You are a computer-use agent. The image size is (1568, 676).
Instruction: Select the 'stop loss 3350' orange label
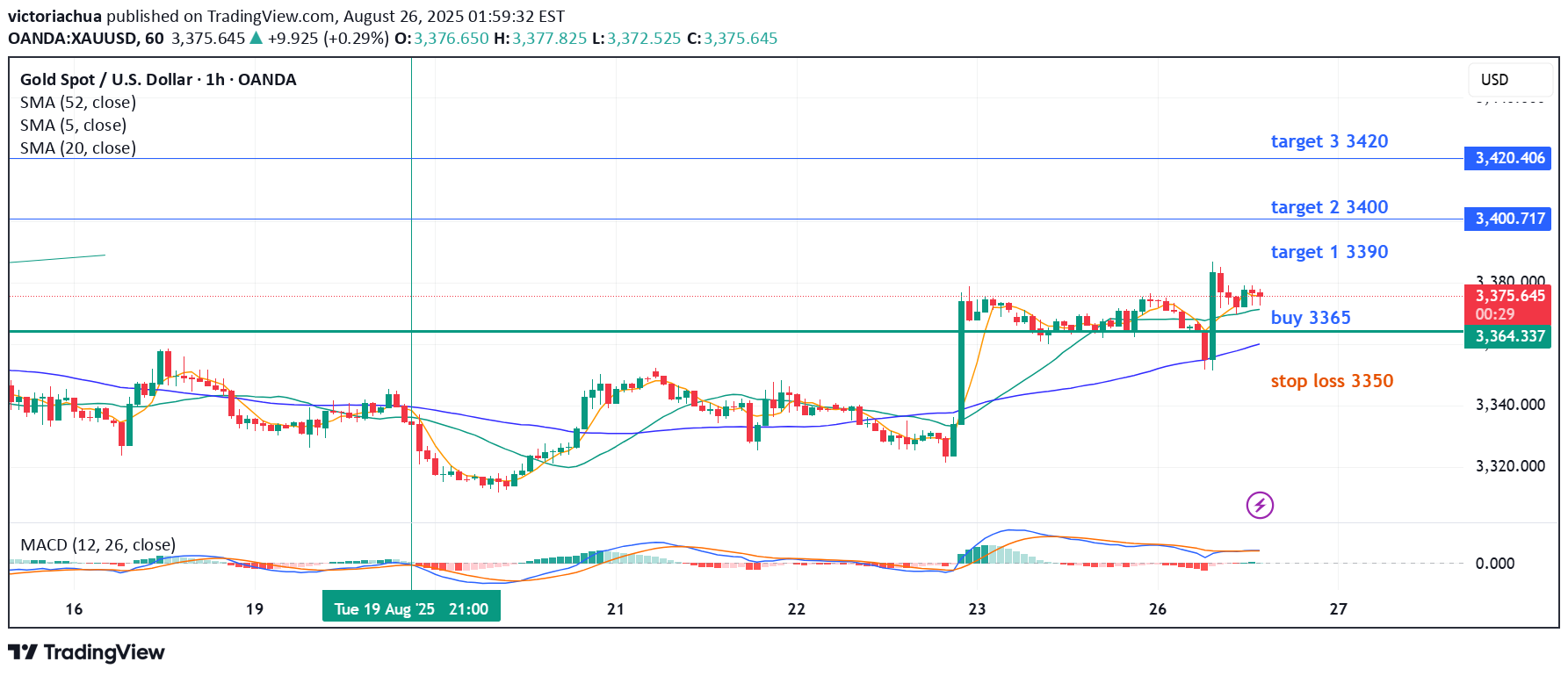click(1332, 381)
